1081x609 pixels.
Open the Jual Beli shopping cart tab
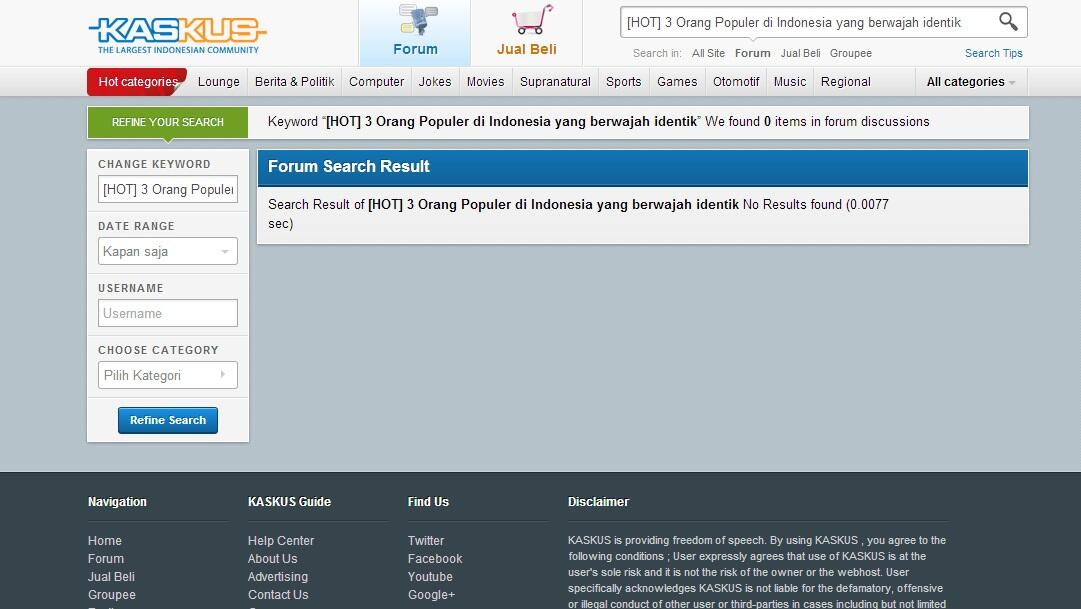click(x=527, y=32)
